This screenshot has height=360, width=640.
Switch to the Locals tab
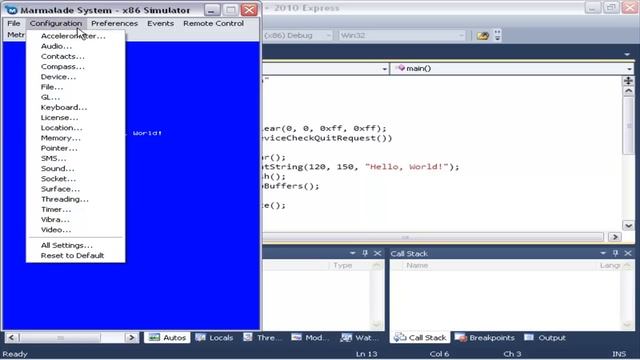coord(214,338)
